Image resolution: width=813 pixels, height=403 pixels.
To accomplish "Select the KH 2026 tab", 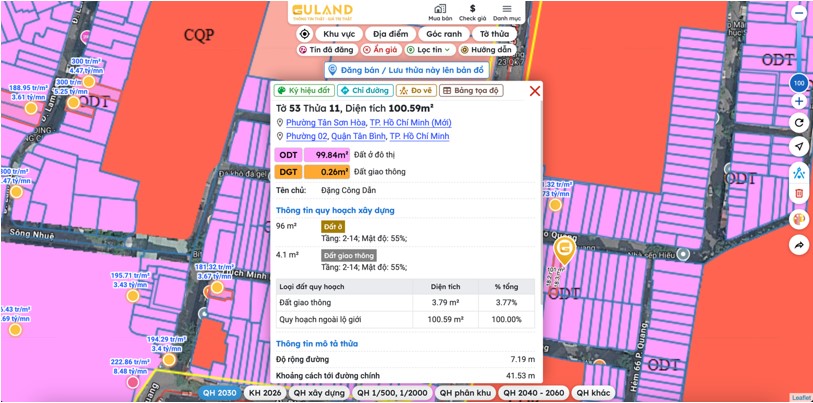I will point(264,393).
